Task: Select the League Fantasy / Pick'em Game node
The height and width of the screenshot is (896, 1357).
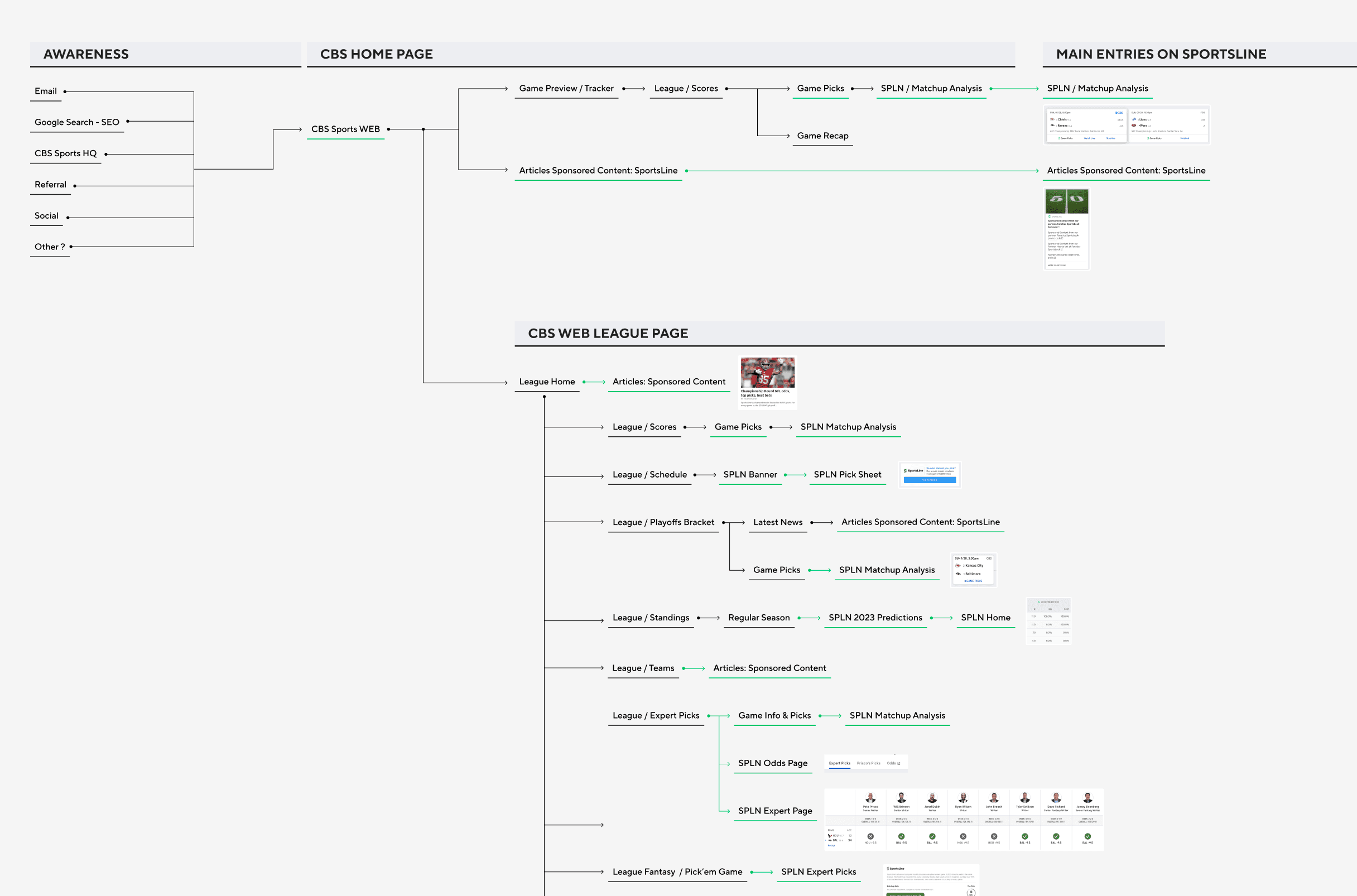Action: pyautogui.click(x=677, y=873)
